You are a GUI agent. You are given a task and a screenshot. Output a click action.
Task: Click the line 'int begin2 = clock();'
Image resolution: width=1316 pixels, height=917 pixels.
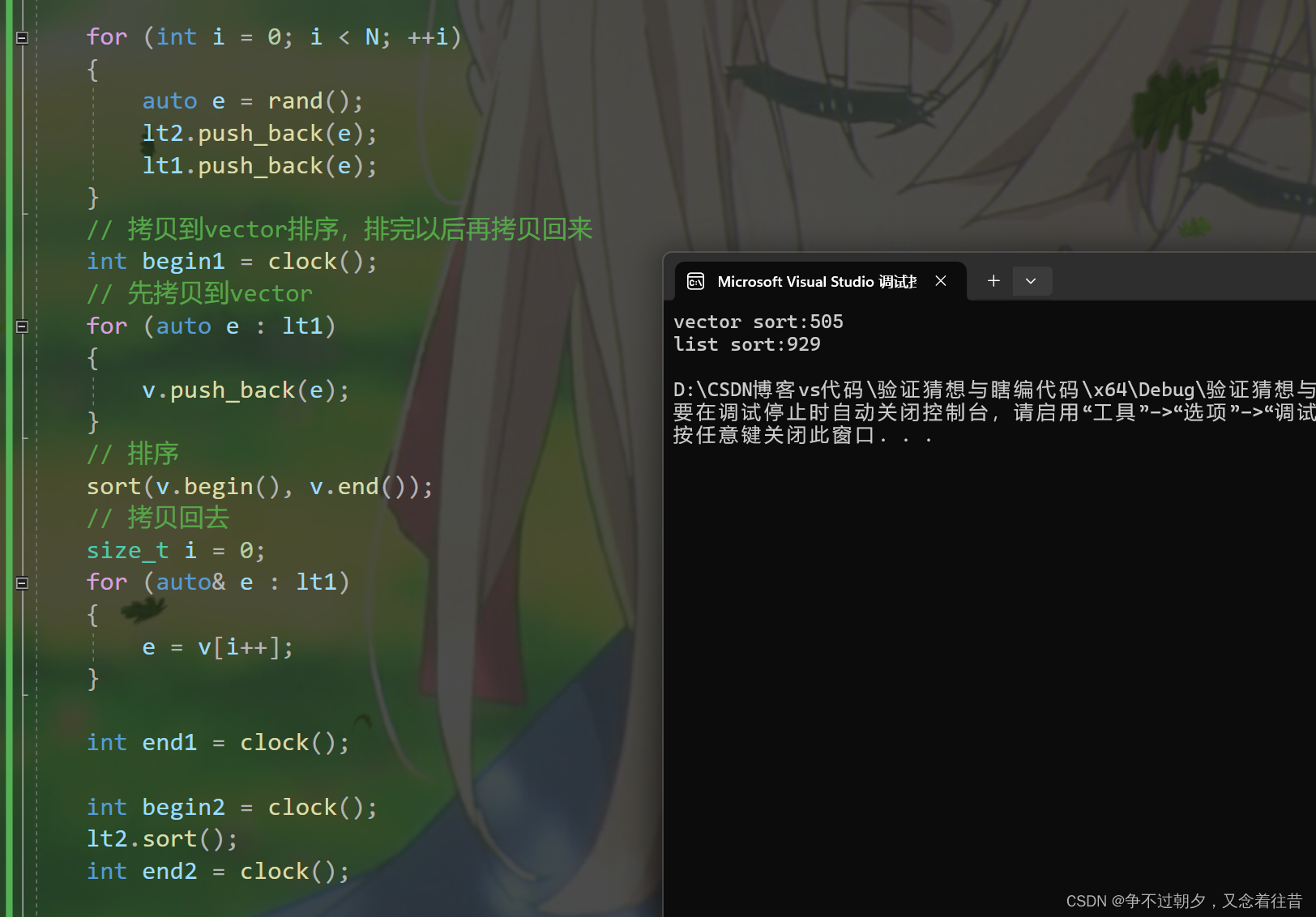232,808
